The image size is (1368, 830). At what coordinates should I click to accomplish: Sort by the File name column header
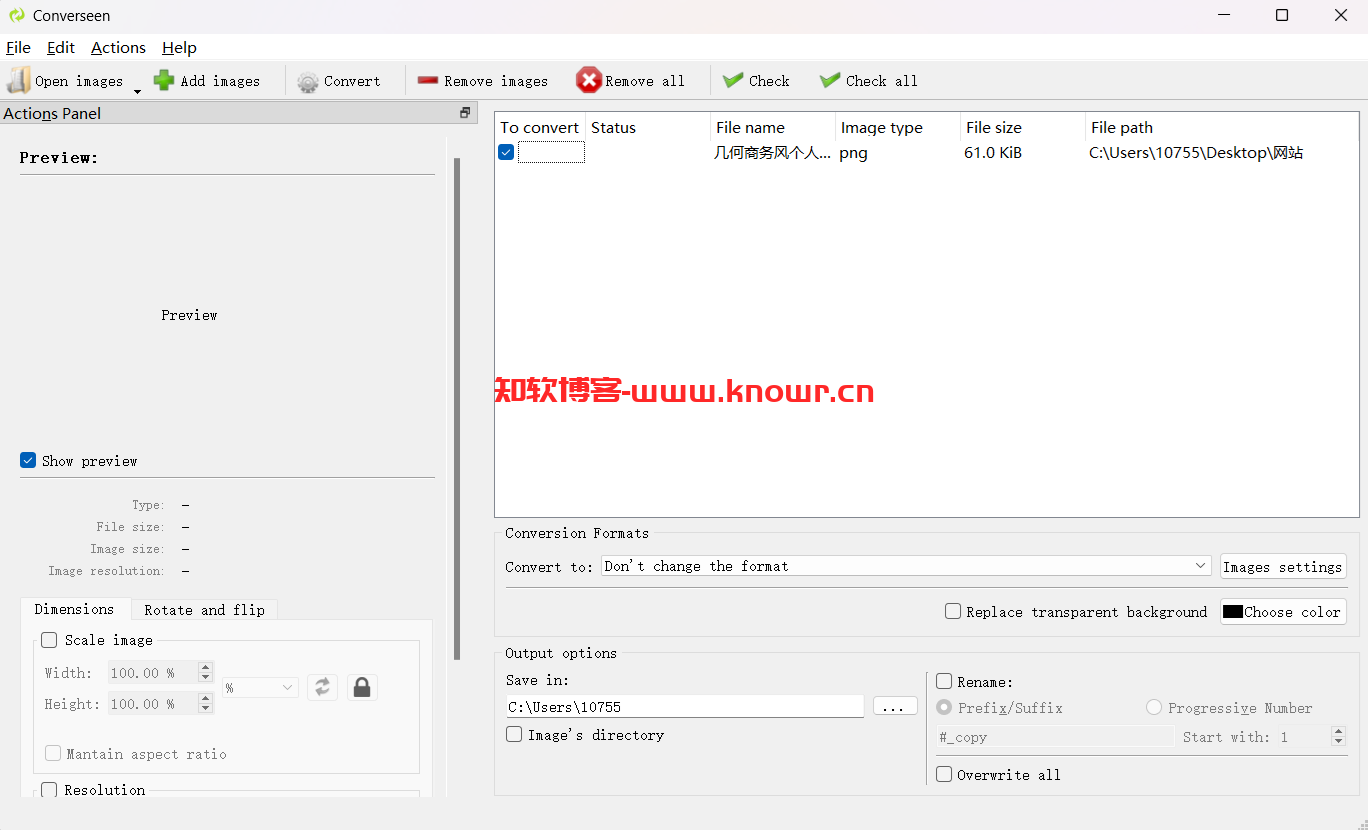coord(773,127)
